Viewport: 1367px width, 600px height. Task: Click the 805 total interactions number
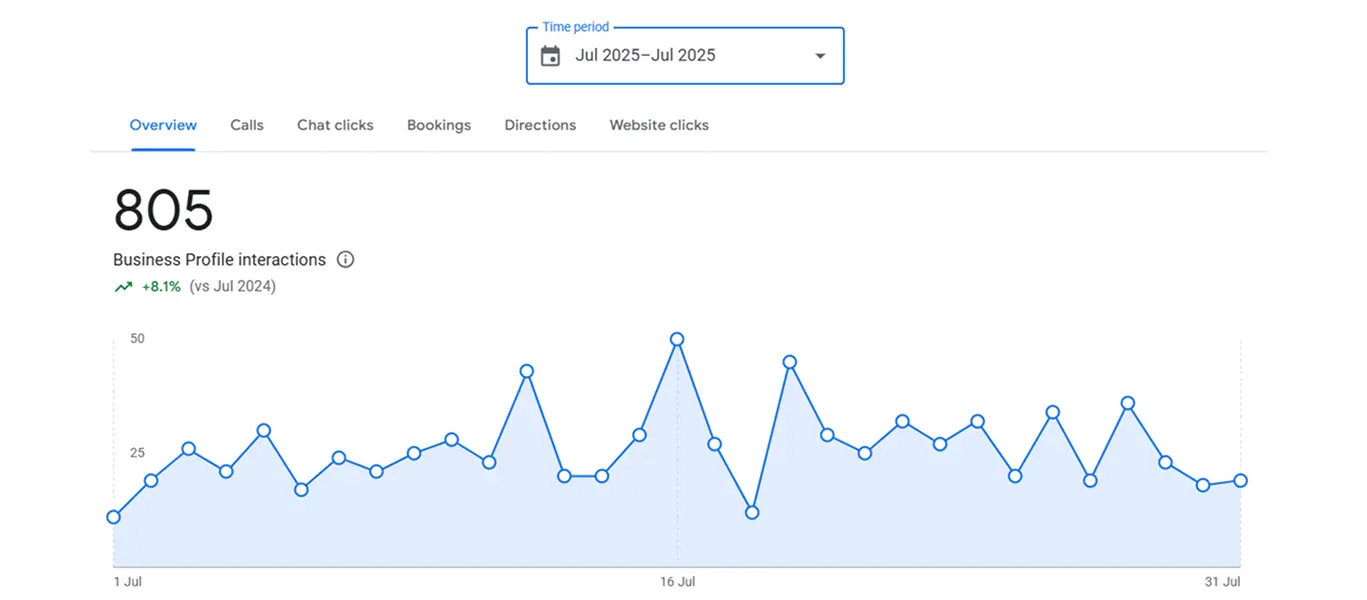pos(163,211)
